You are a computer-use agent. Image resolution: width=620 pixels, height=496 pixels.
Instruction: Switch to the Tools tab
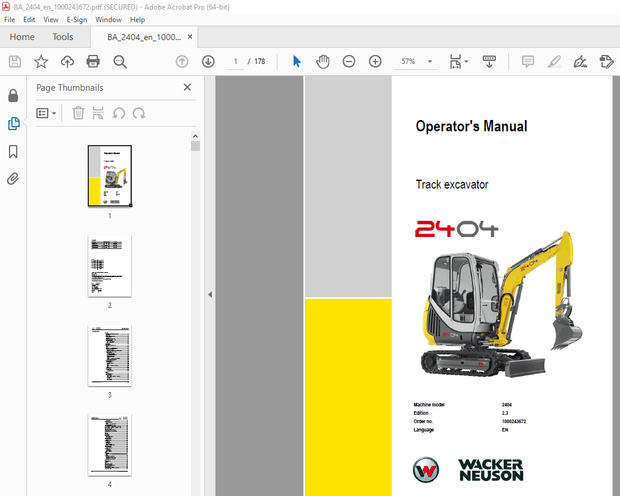tap(62, 37)
